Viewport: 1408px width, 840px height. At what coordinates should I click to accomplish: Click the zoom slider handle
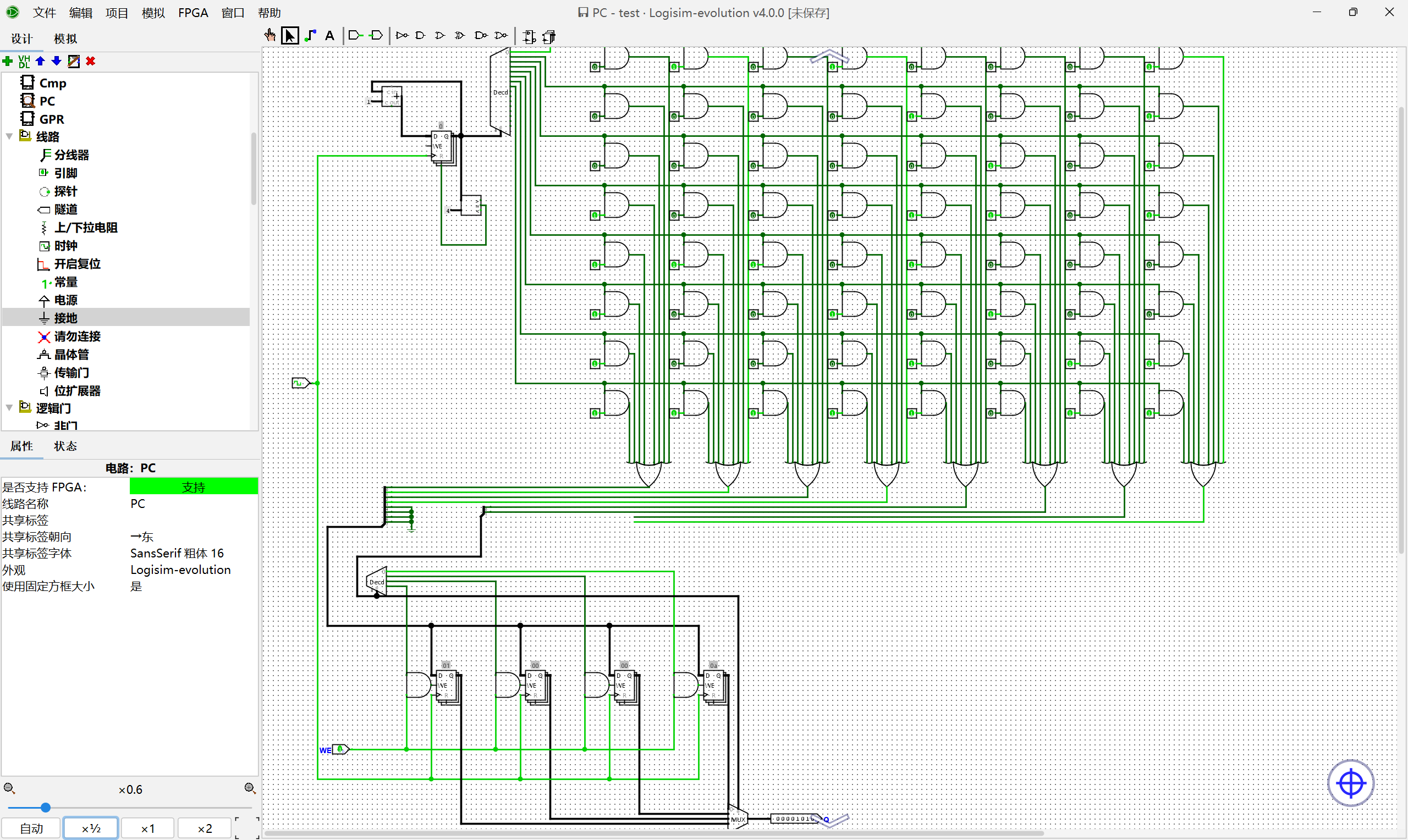tap(46, 808)
